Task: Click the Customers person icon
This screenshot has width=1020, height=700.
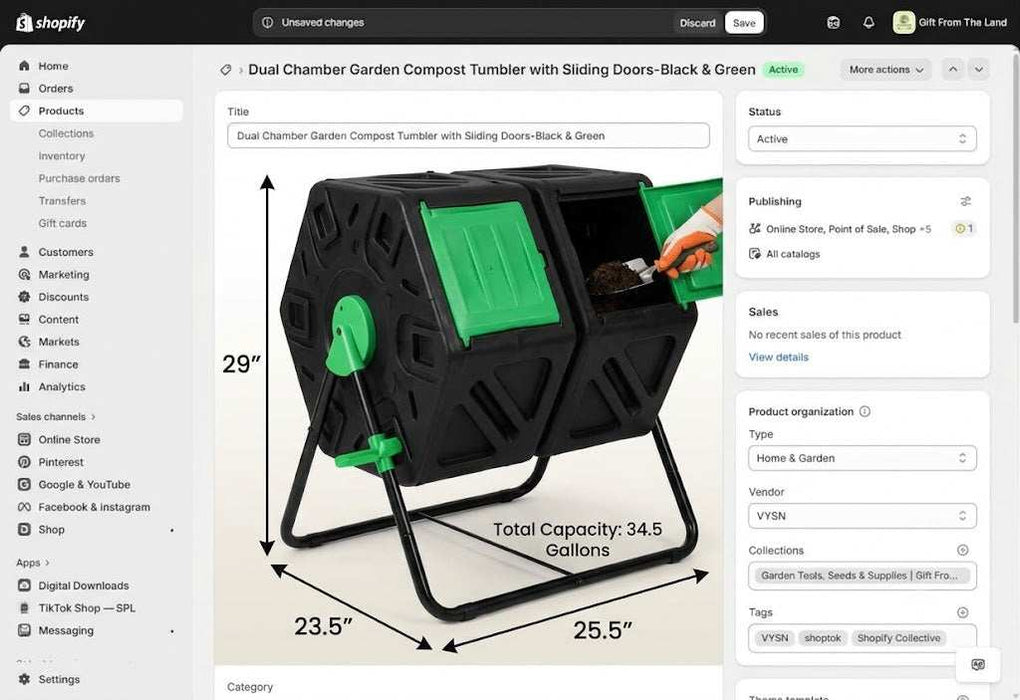Action: point(24,252)
